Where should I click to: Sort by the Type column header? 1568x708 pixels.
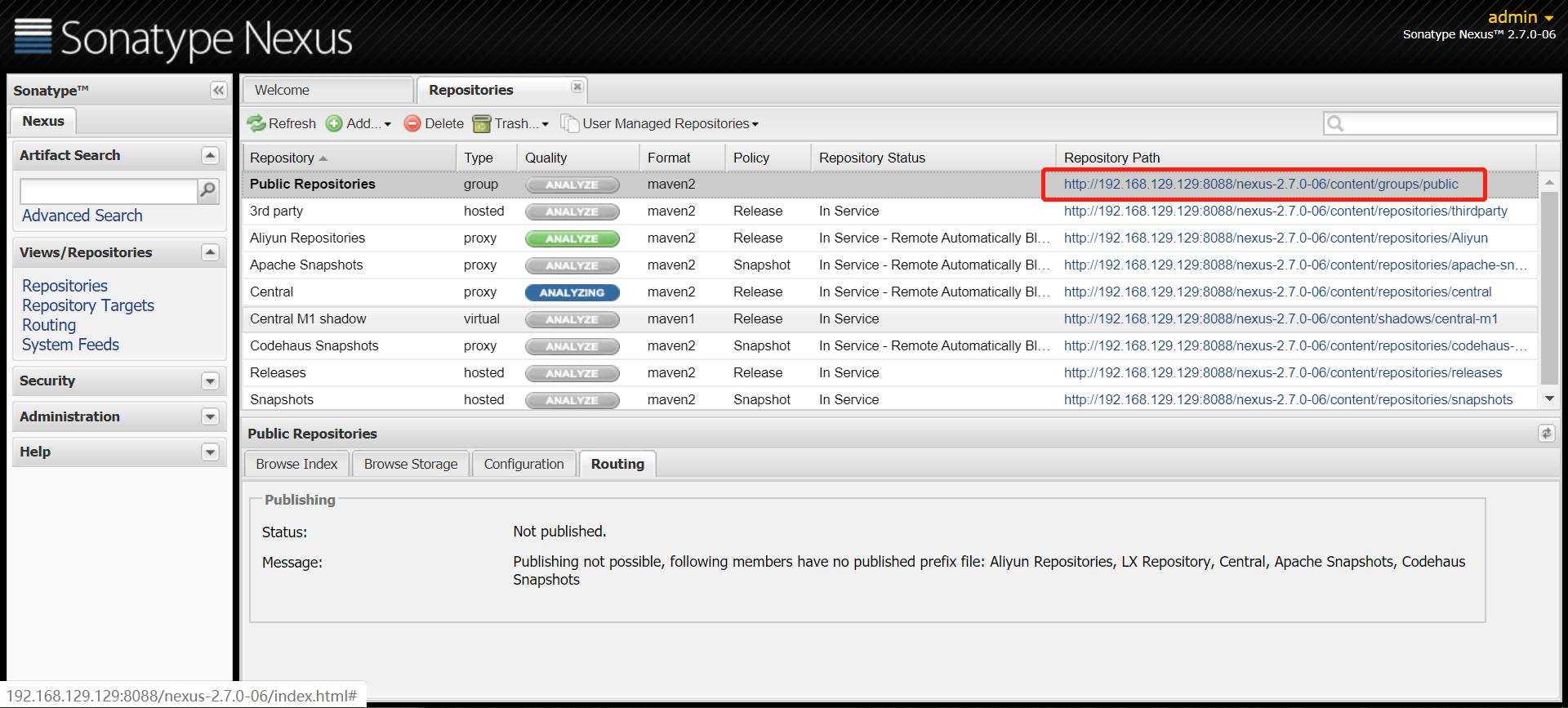(x=486, y=158)
